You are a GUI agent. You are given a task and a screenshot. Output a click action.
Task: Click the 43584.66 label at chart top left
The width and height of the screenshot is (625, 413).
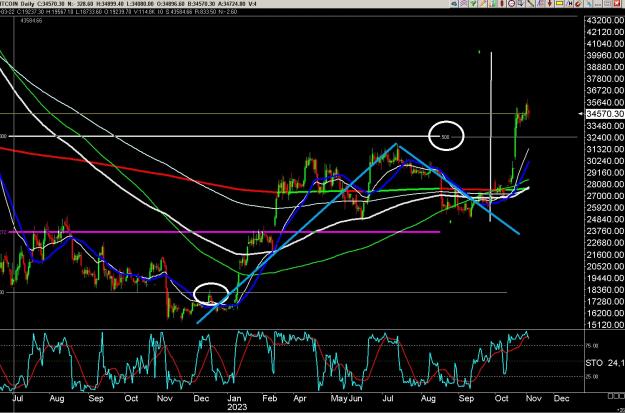[33, 20]
